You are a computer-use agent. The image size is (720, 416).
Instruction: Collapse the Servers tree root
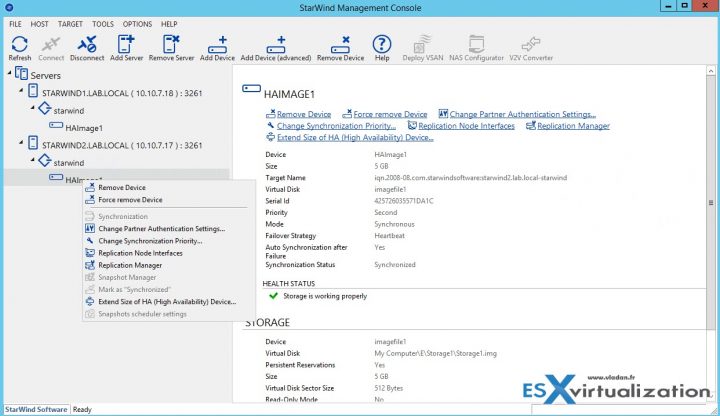coord(9,73)
